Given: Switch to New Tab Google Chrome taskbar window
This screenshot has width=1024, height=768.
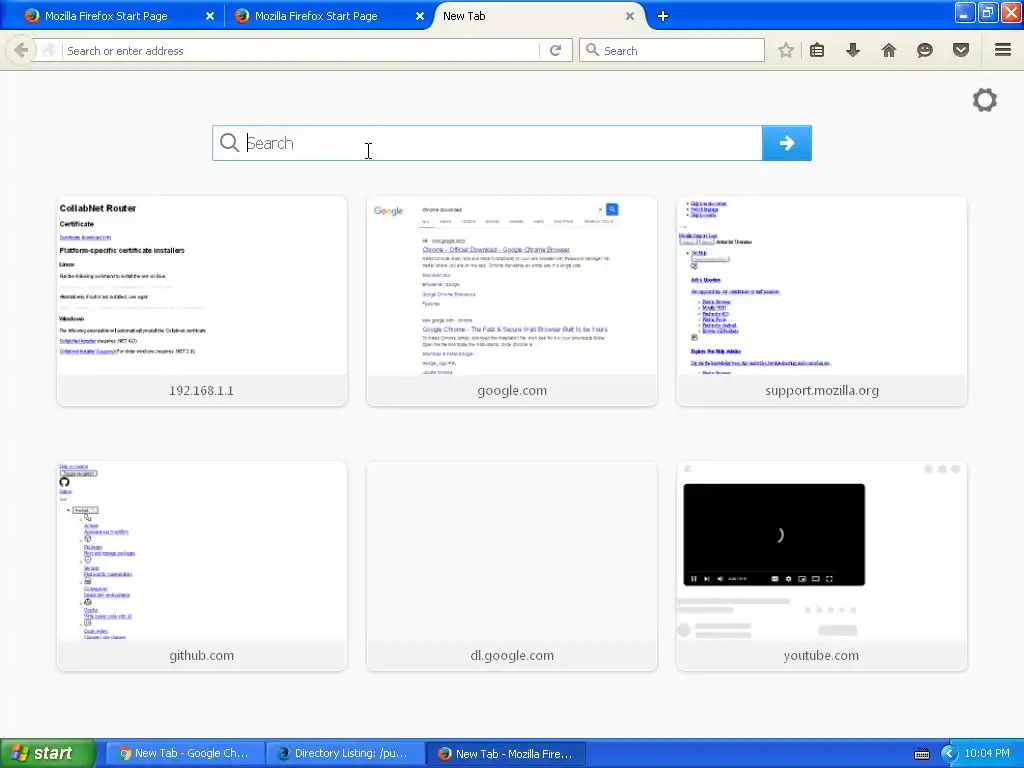Looking at the screenshot, I should point(185,754).
